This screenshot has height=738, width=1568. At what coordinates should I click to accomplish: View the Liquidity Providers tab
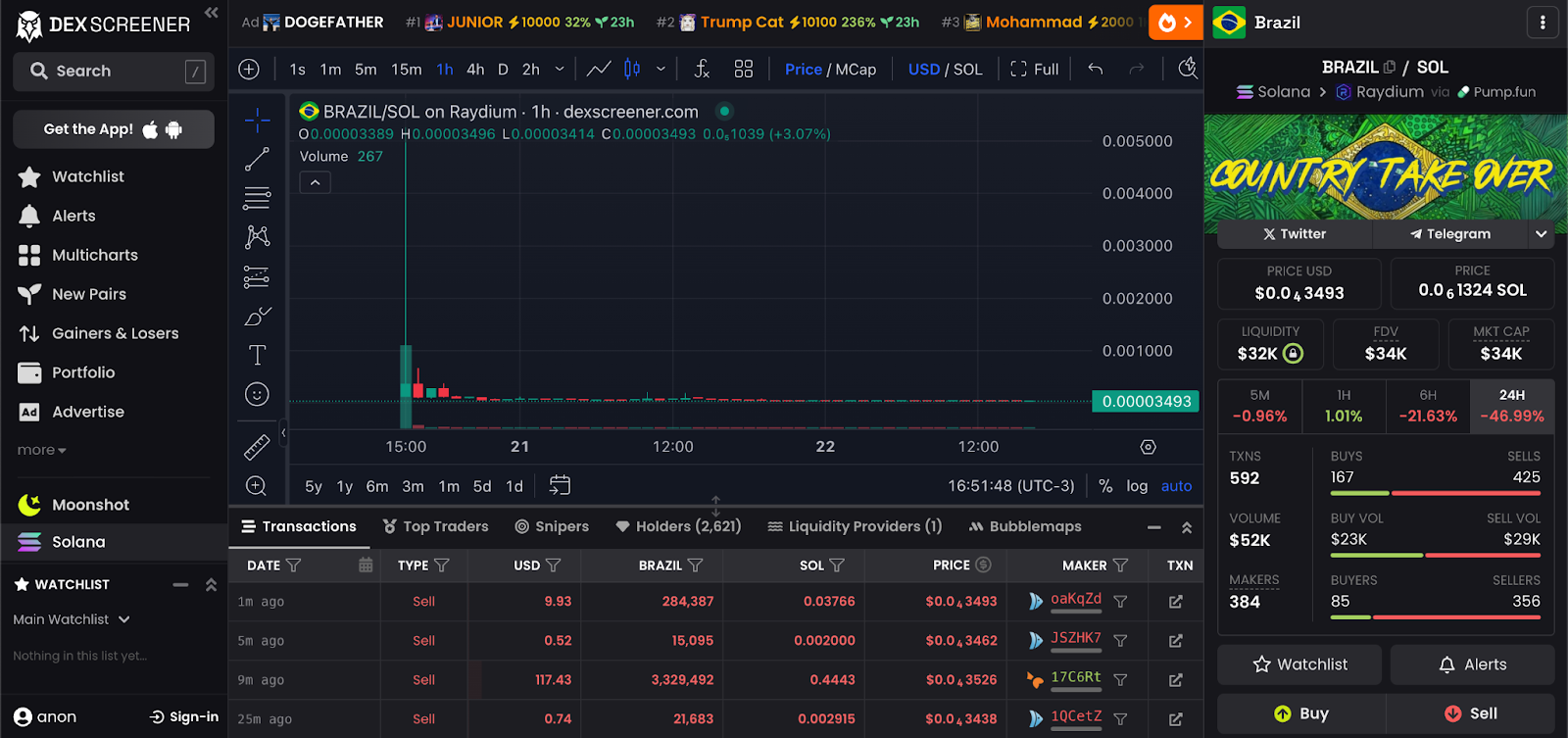[855, 527]
